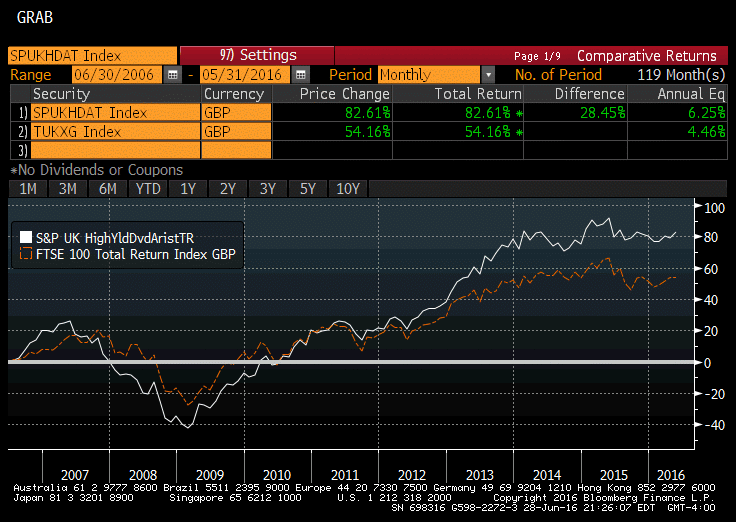
Task: Click the Page 1/9 indicator
Action: tap(537, 56)
